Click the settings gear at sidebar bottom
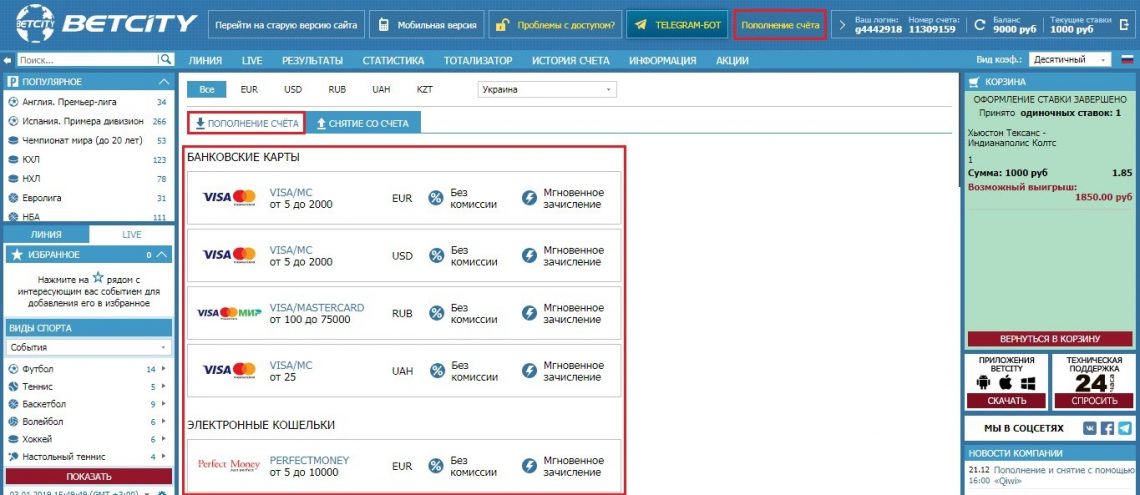This screenshot has height=495, width=1140. (162, 492)
